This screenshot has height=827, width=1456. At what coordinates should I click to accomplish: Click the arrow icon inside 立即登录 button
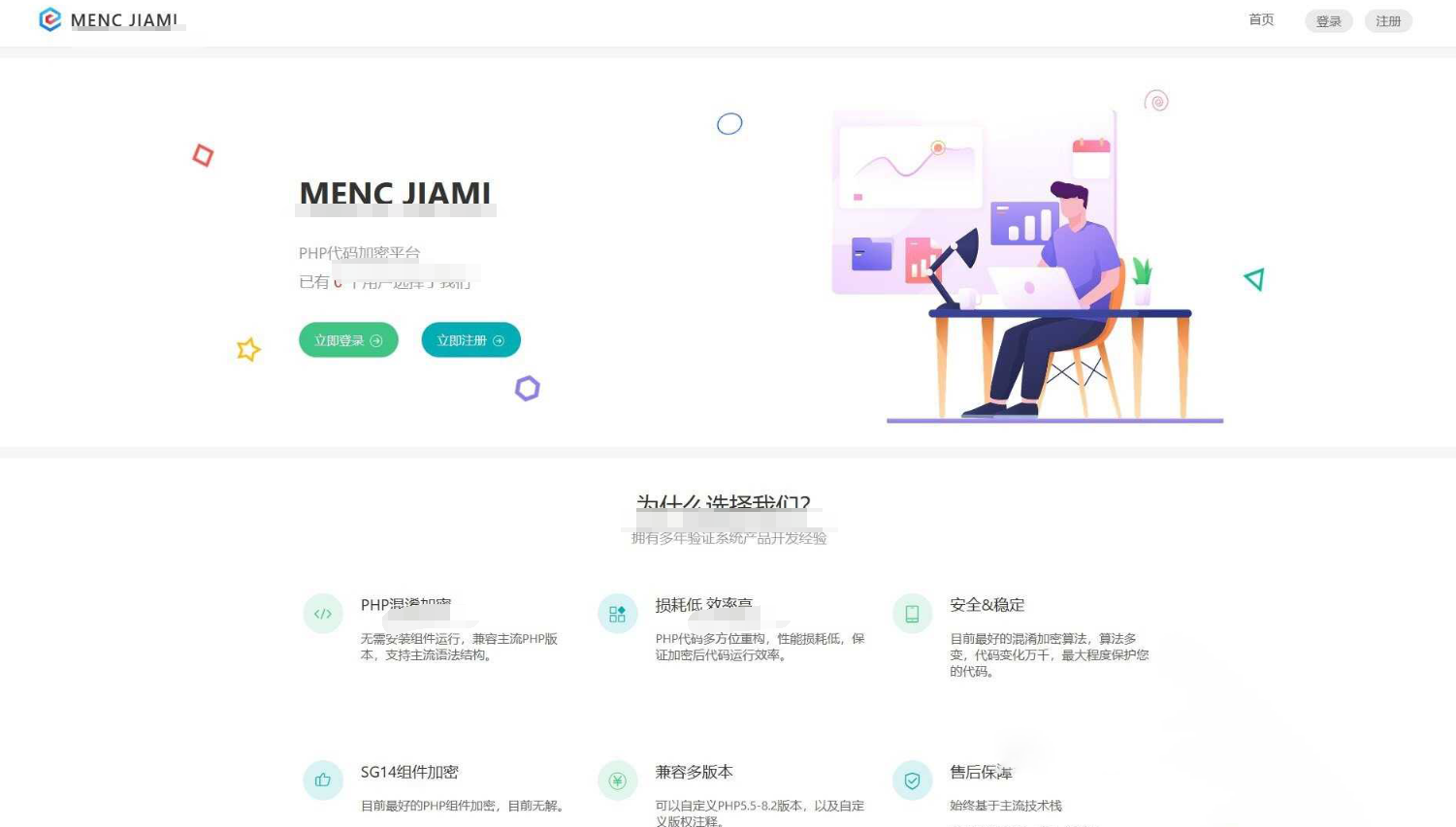click(x=373, y=339)
